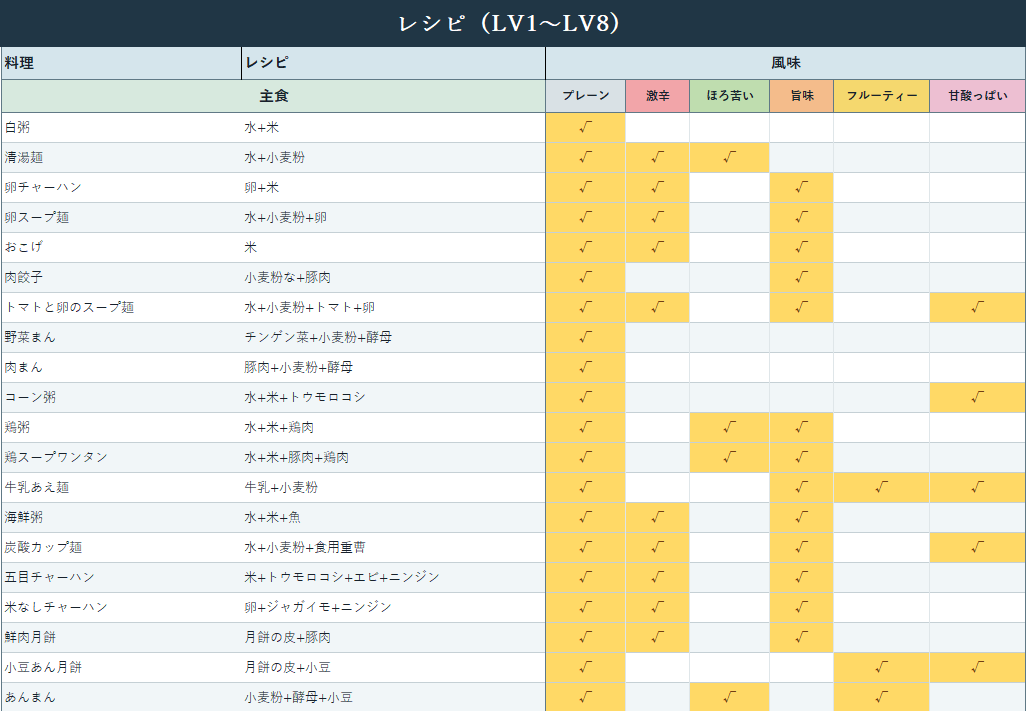
Task: Click the 旨味 checkmark for 肉餃子
Action: tap(802, 277)
